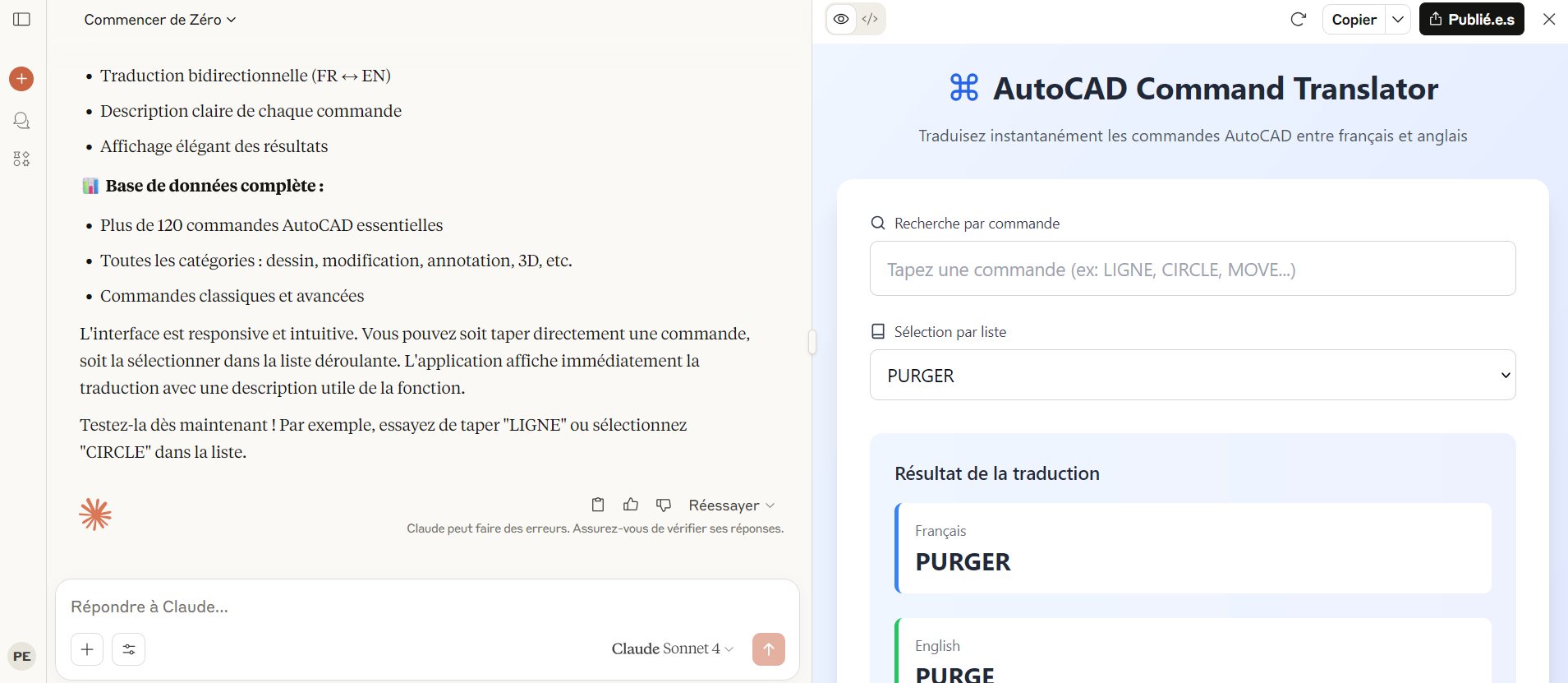Click the Recherche par commande label
Image resolution: width=1568 pixels, height=683 pixels.
tap(977, 224)
